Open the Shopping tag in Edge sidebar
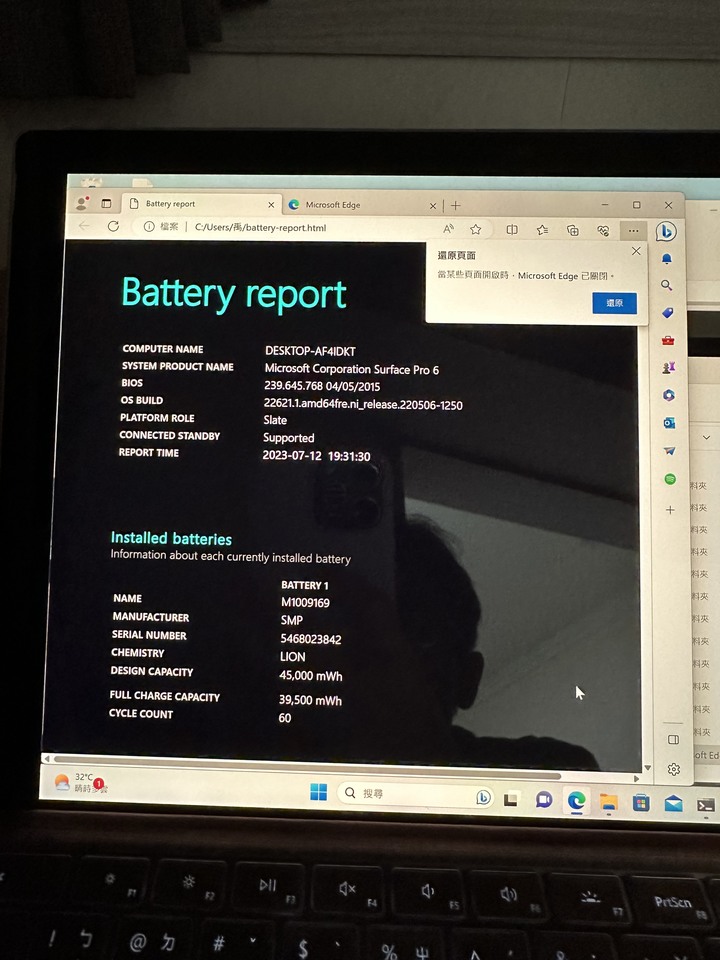720x960 pixels. coord(667,312)
